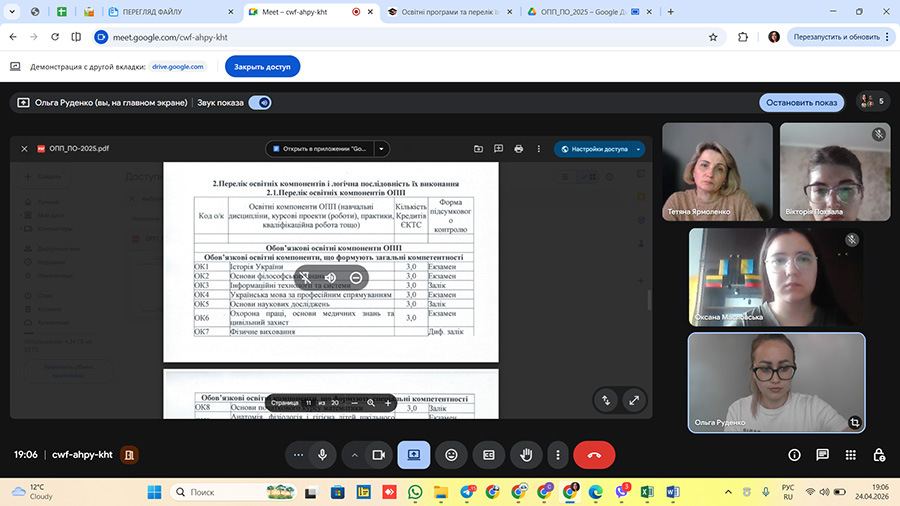Screen dimensions: 900x506
Task: Open host controls lock icon
Action: 879,455
